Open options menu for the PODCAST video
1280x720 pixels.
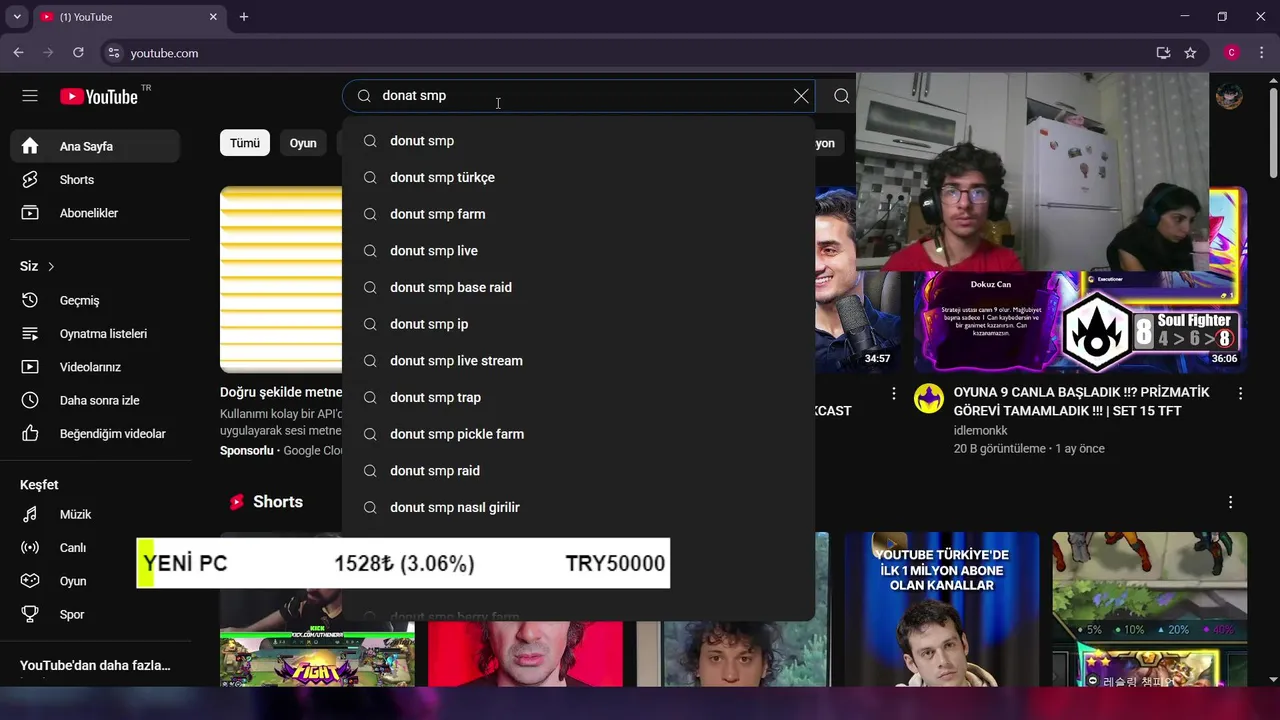(894, 394)
